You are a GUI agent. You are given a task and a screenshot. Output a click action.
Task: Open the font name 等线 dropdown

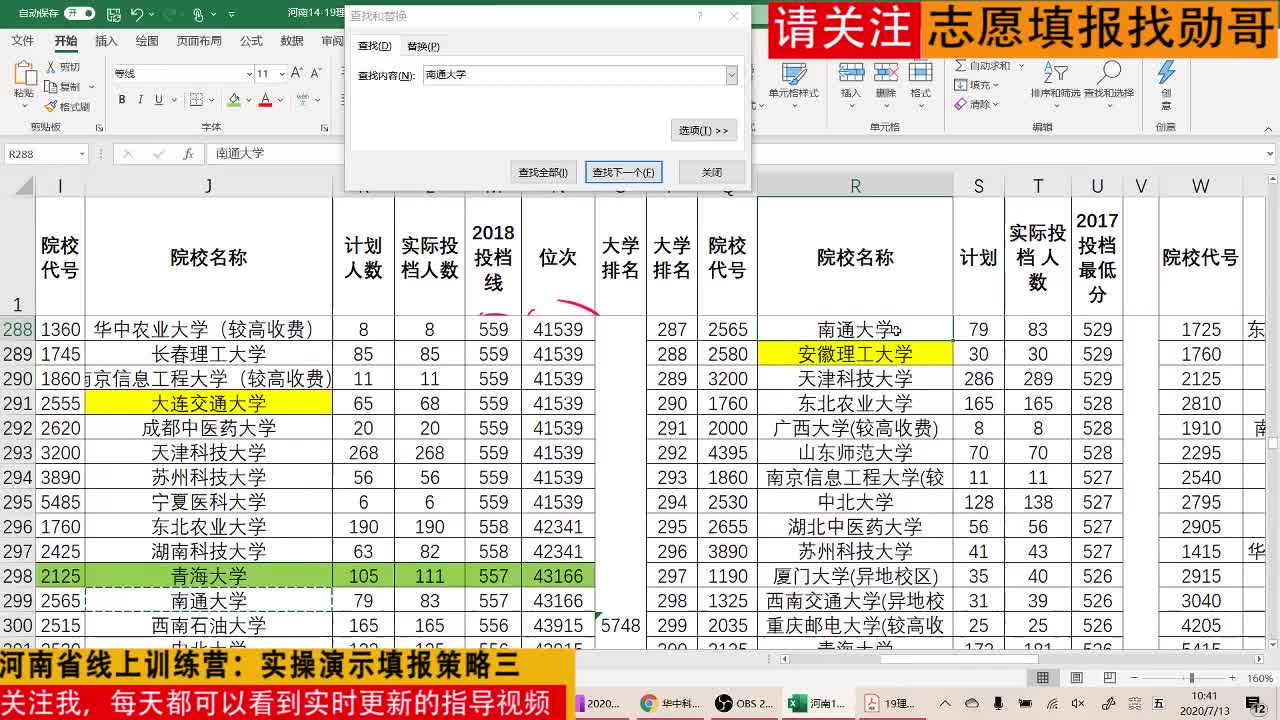tap(249, 74)
